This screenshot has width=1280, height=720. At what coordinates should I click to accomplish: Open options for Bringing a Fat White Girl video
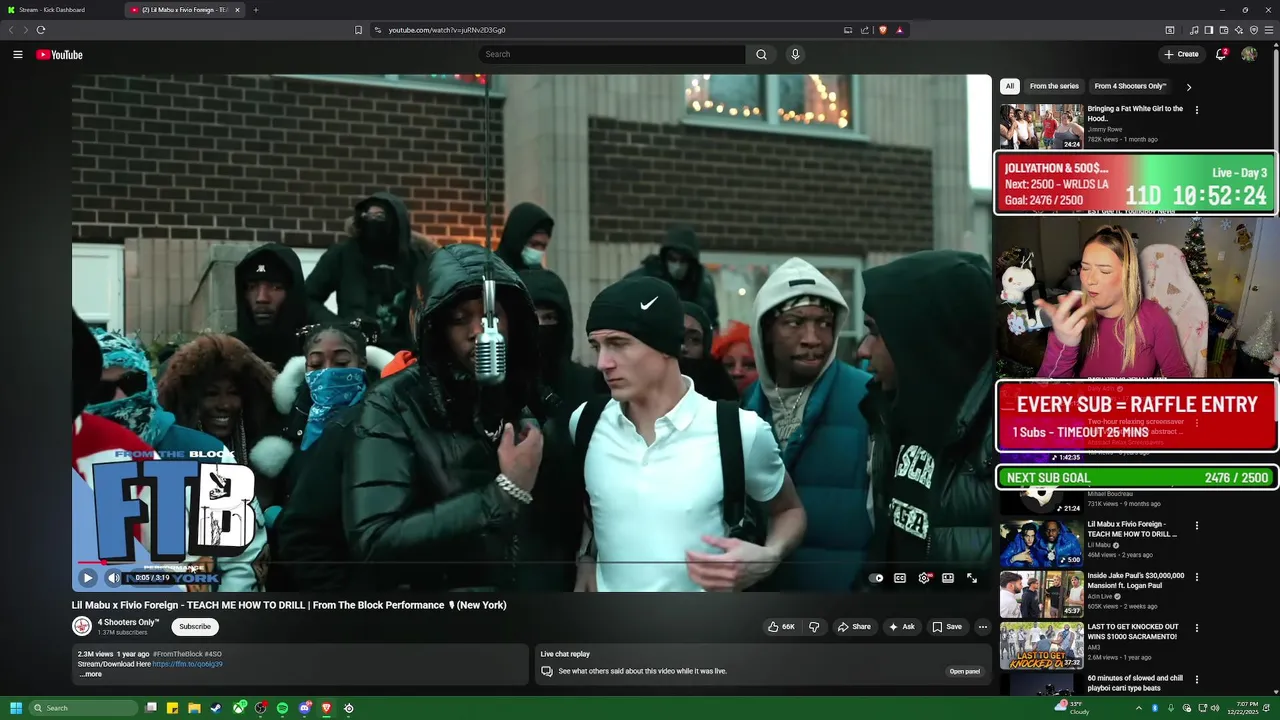(x=1196, y=110)
